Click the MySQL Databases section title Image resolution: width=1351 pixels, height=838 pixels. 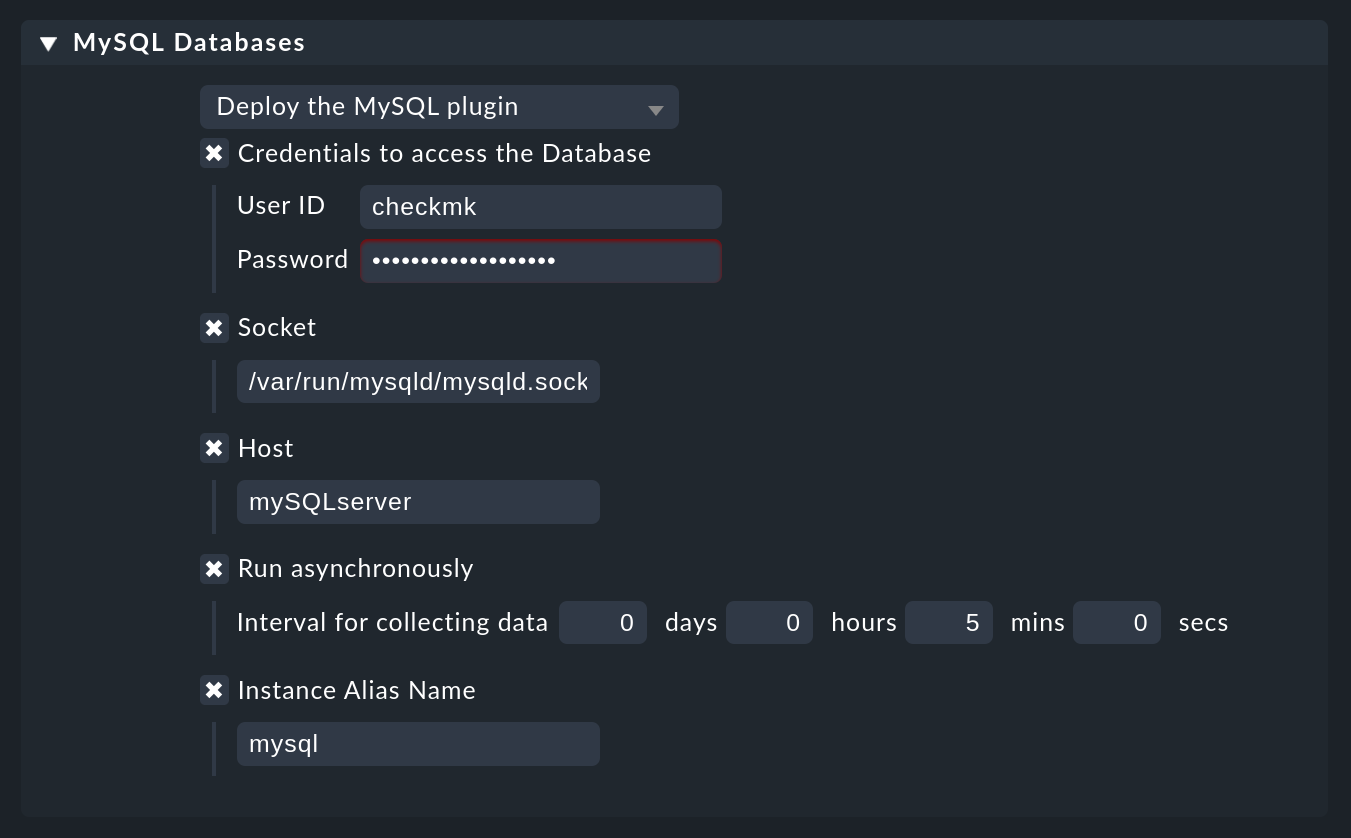coord(189,43)
